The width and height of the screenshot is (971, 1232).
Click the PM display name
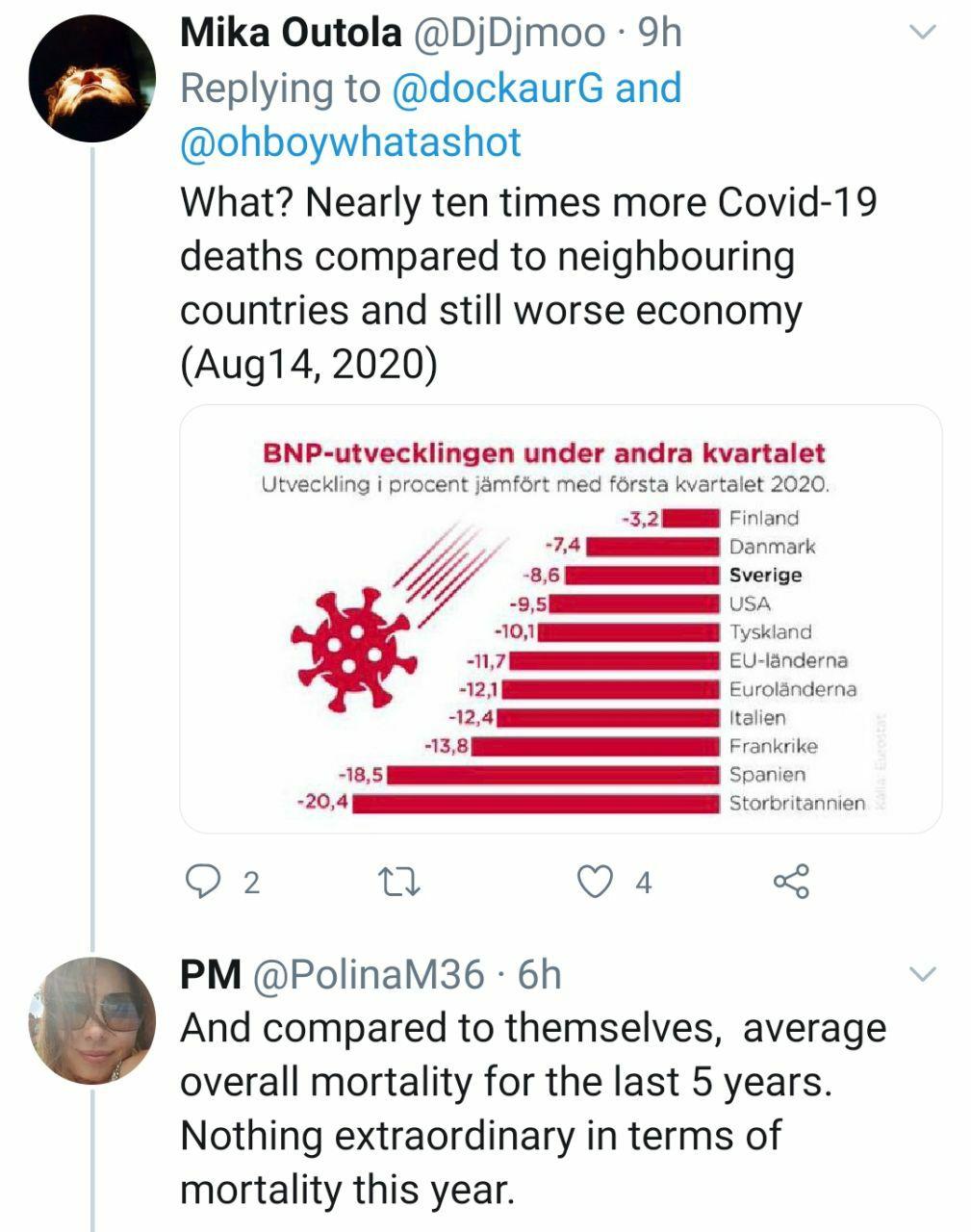pyautogui.click(x=210, y=975)
